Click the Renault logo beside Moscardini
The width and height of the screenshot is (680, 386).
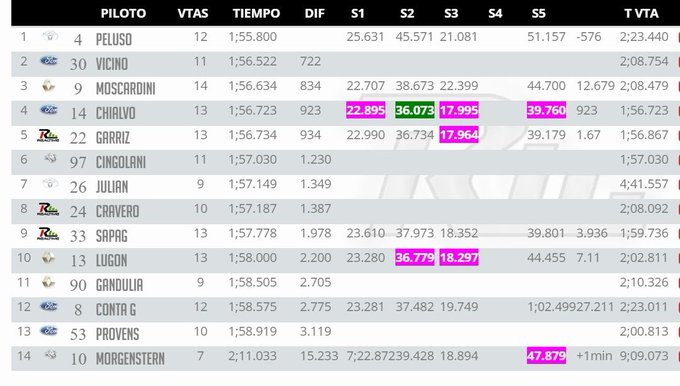[49, 86]
